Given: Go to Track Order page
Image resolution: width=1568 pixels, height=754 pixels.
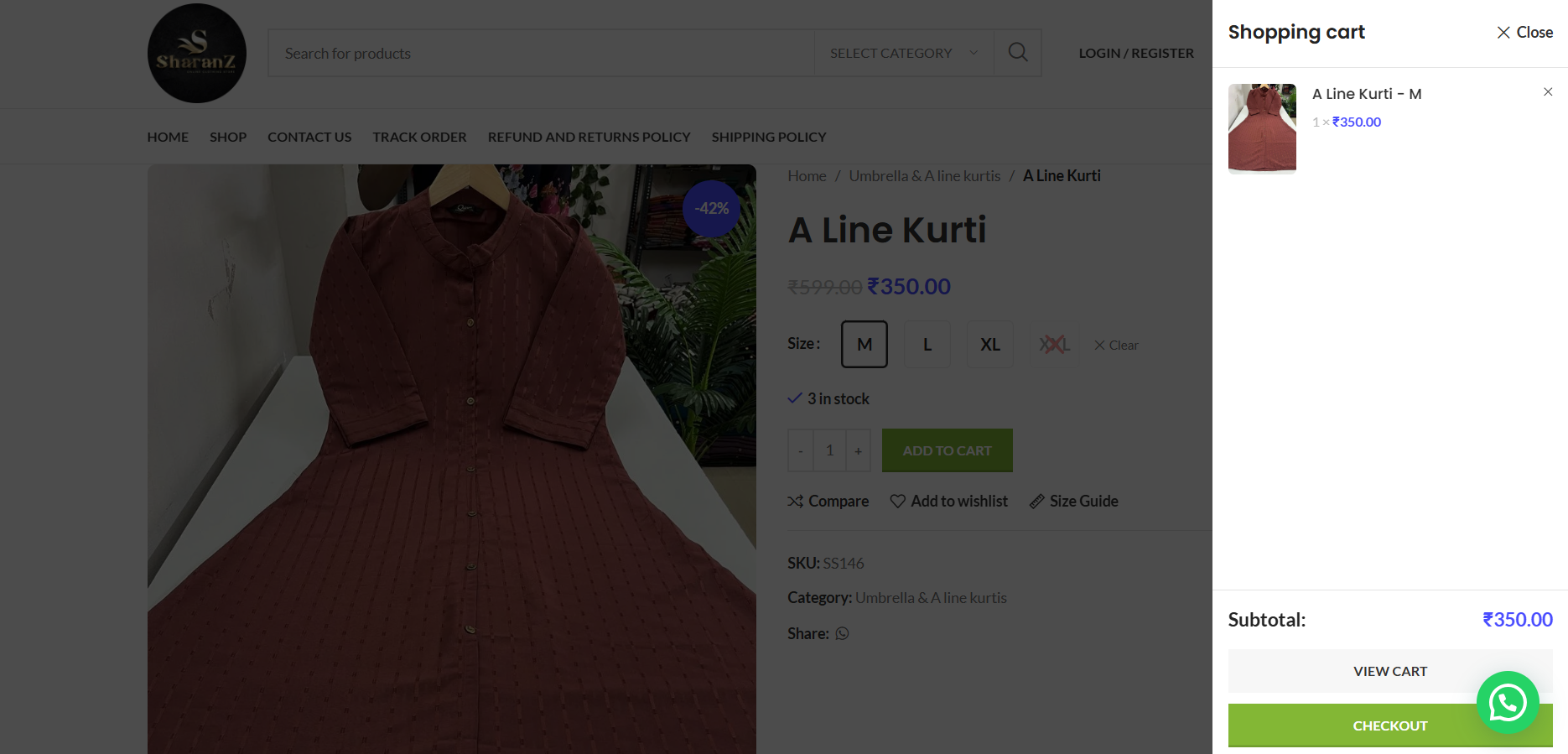Looking at the screenshot, I should (419, 137).
